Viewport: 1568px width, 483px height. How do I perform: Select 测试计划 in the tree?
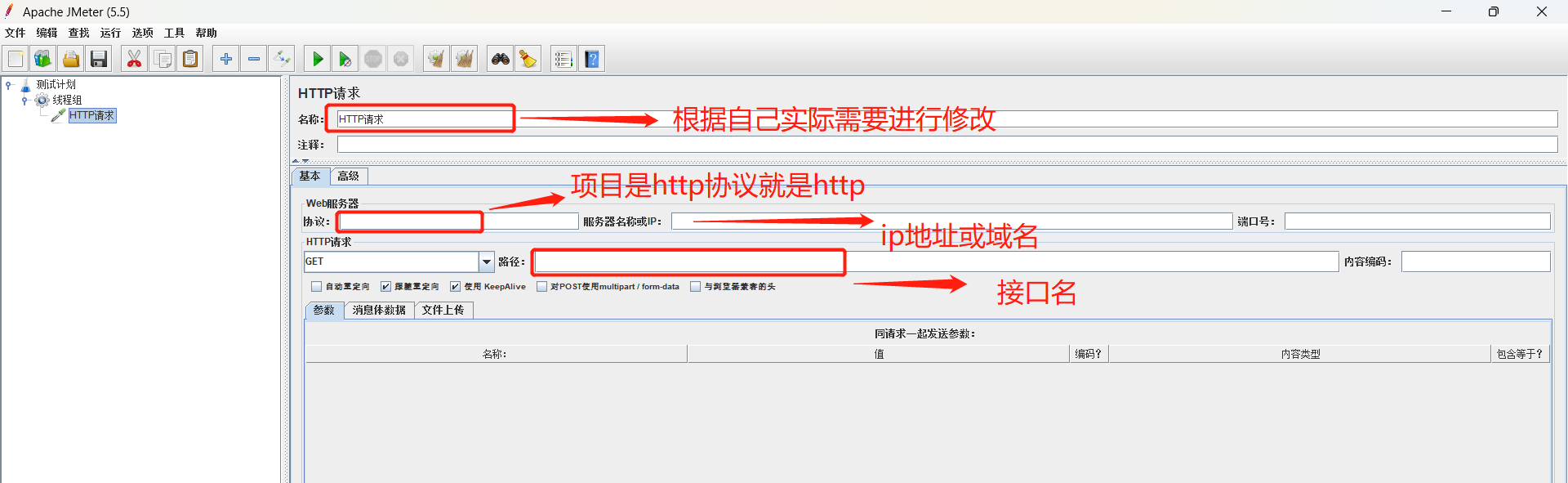(x=56, y=84)
